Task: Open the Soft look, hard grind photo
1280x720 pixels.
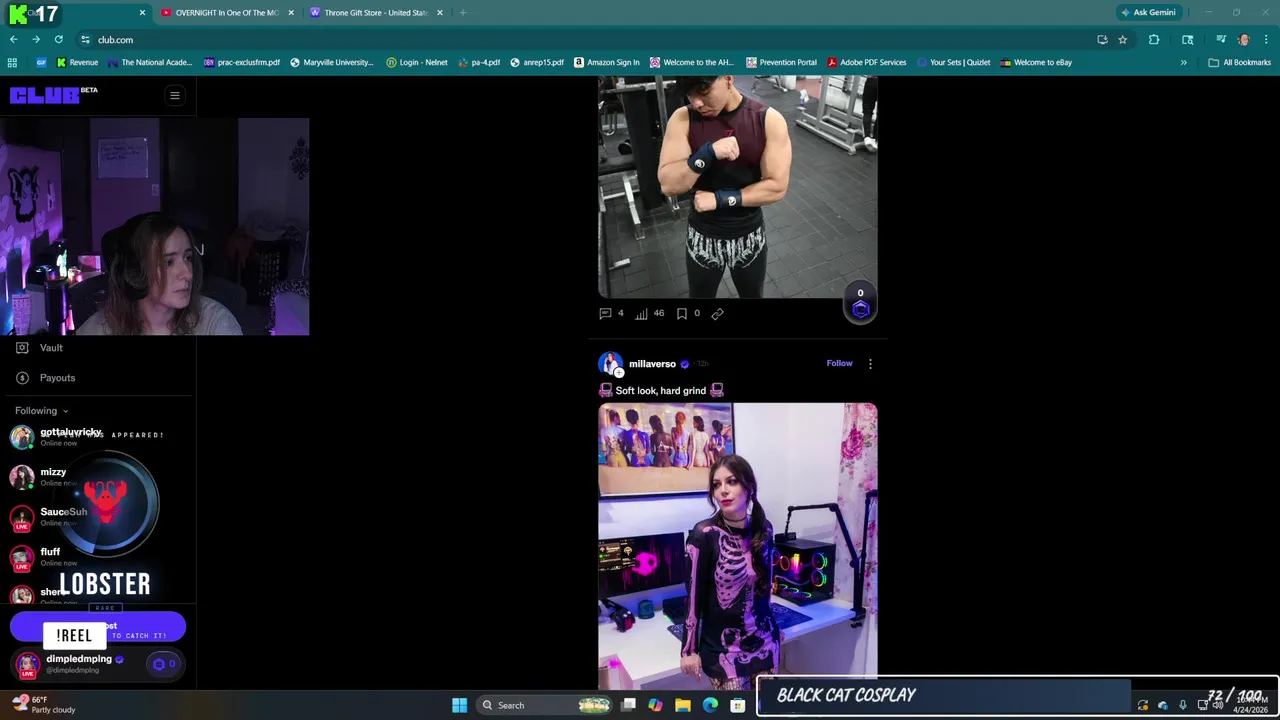Action: tap(738, 547)
